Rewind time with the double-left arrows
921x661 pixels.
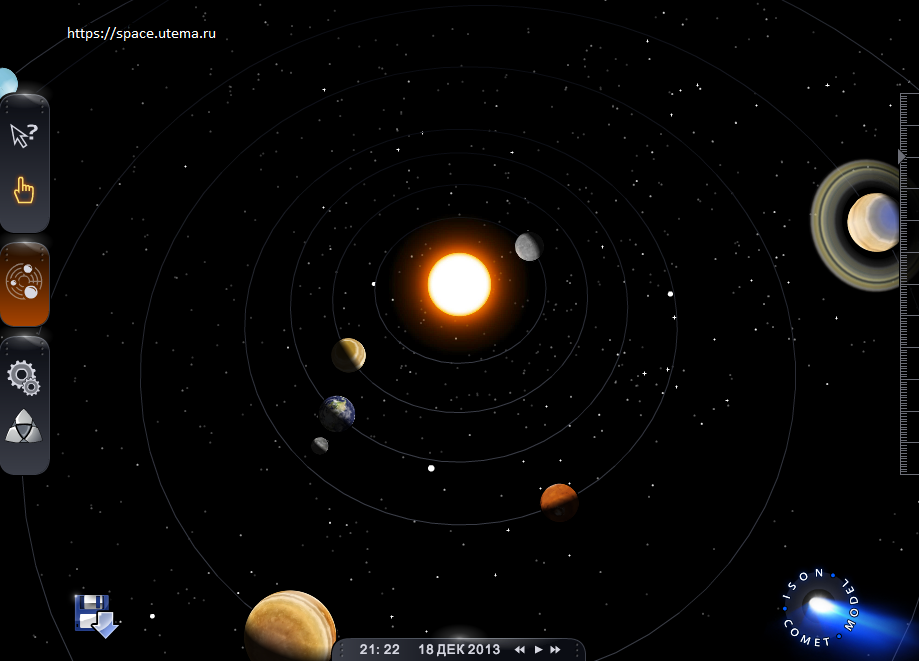tap(520, 650)
